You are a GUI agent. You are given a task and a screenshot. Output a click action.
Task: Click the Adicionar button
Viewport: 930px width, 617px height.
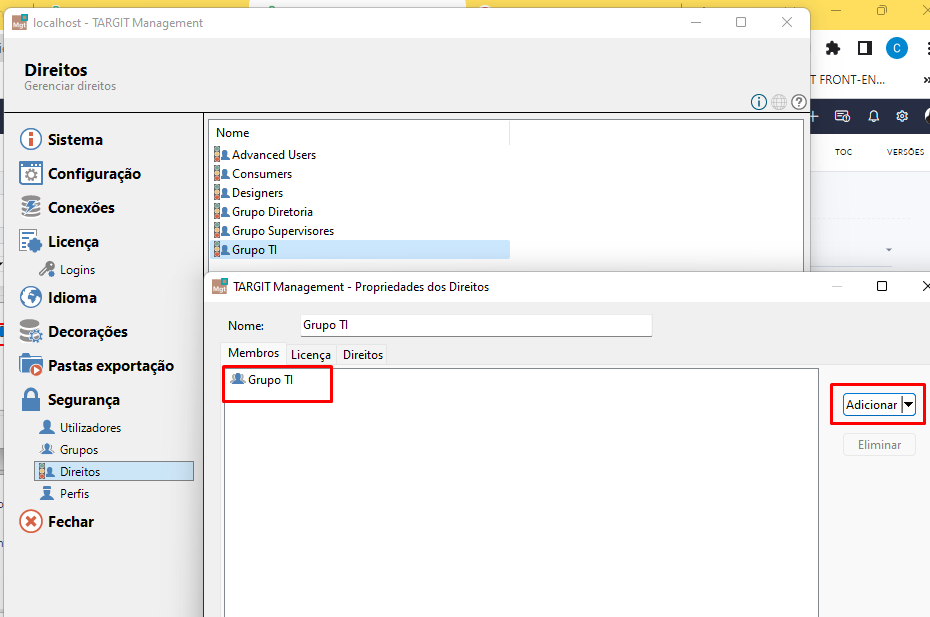(872, 405)
